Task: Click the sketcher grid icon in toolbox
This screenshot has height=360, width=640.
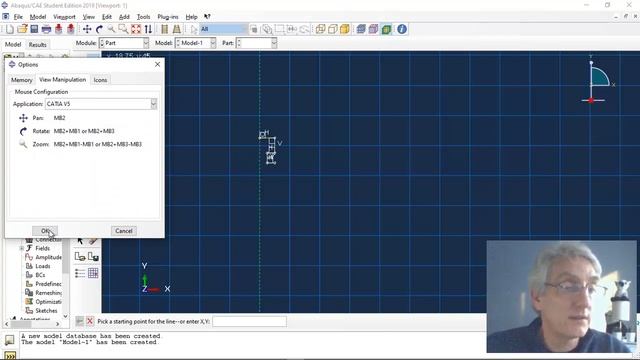Action: coord(93,273)
